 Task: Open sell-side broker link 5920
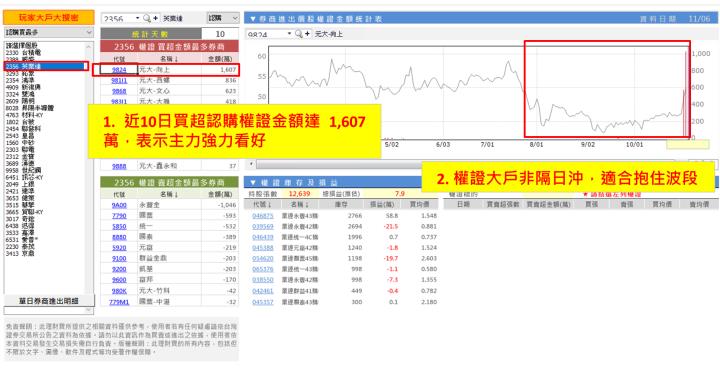pyautogui.click(x=119, y=248)
